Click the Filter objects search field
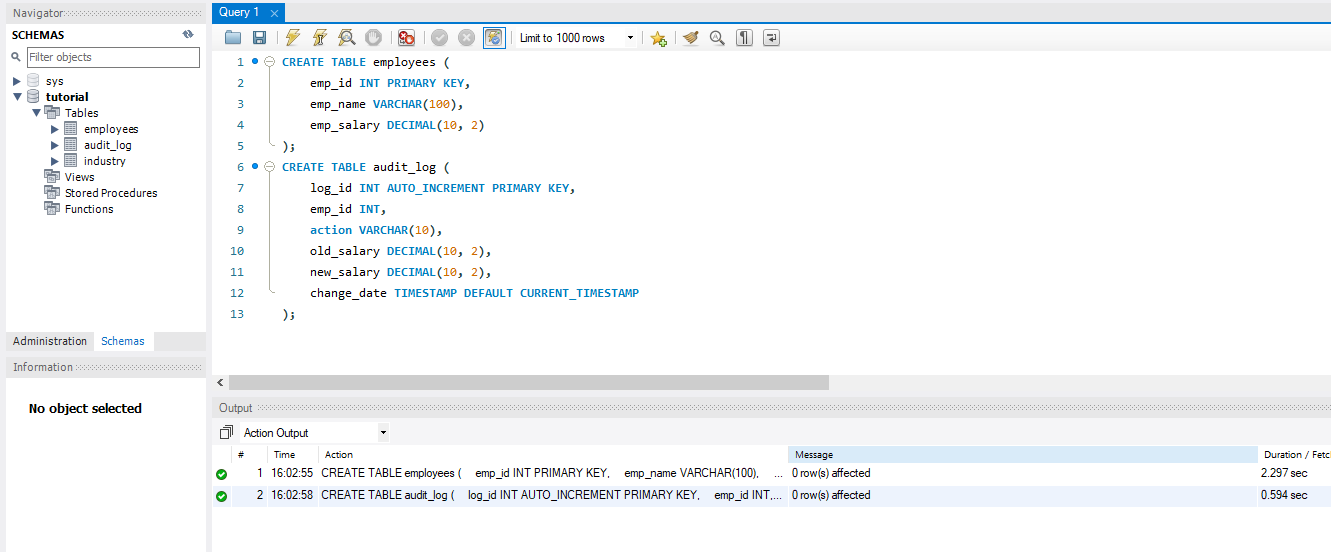This screenshot has height=552, width=1331. click(x=112, y=57)
